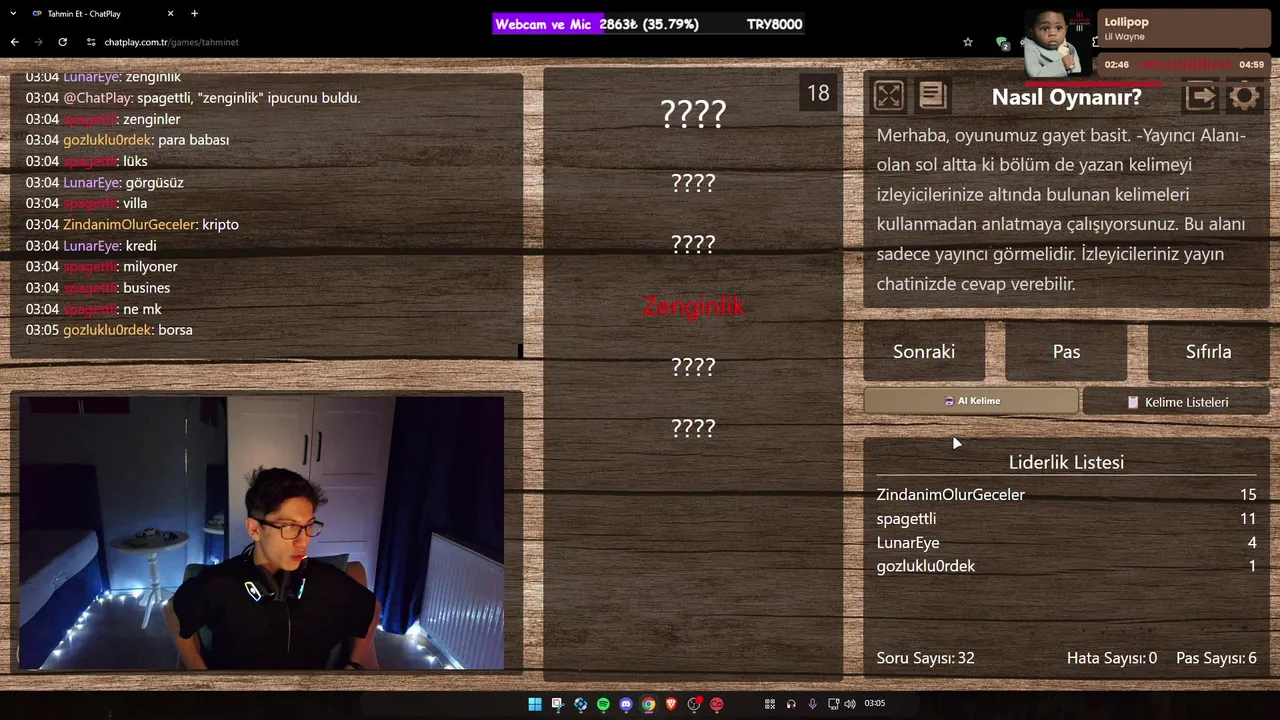Click the red word Zenginlik
This screenshot has height=720, width=1280.
(693, 306)
